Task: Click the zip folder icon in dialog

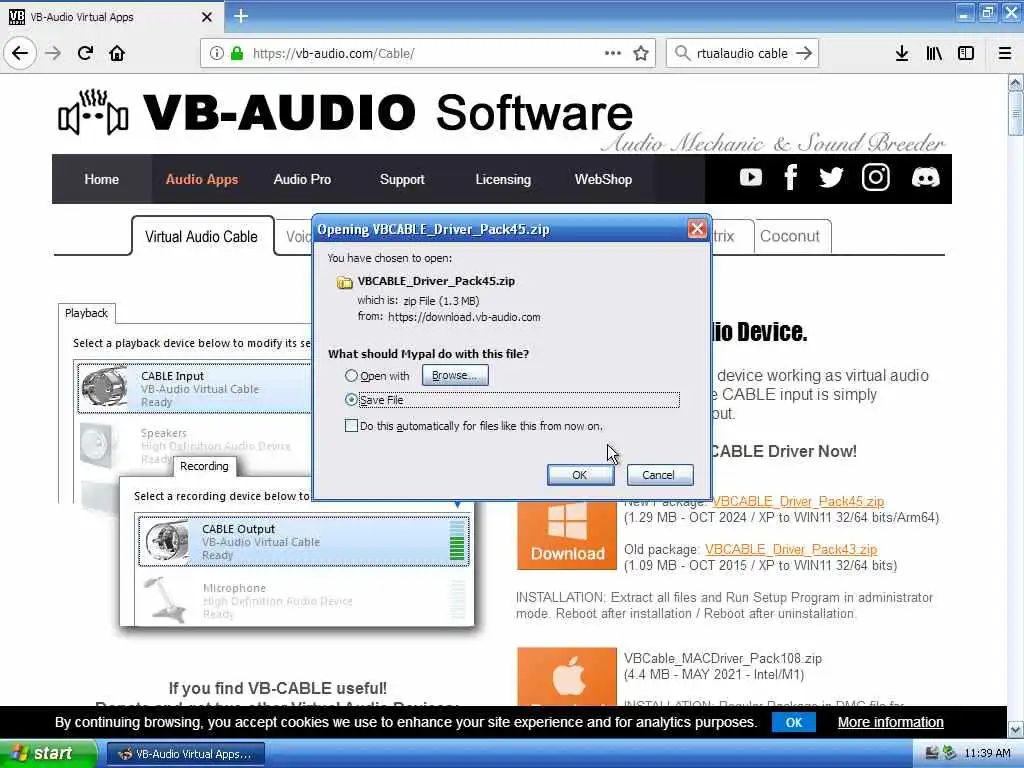Action: (x=344, y=282)
